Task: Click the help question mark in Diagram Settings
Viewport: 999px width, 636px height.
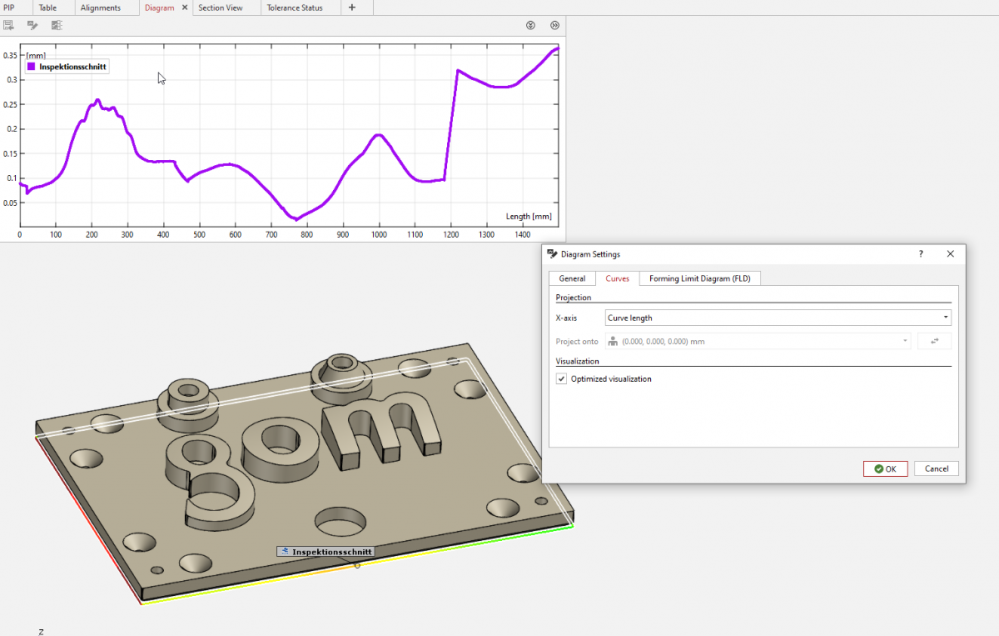Action: [x=921, y=254]
